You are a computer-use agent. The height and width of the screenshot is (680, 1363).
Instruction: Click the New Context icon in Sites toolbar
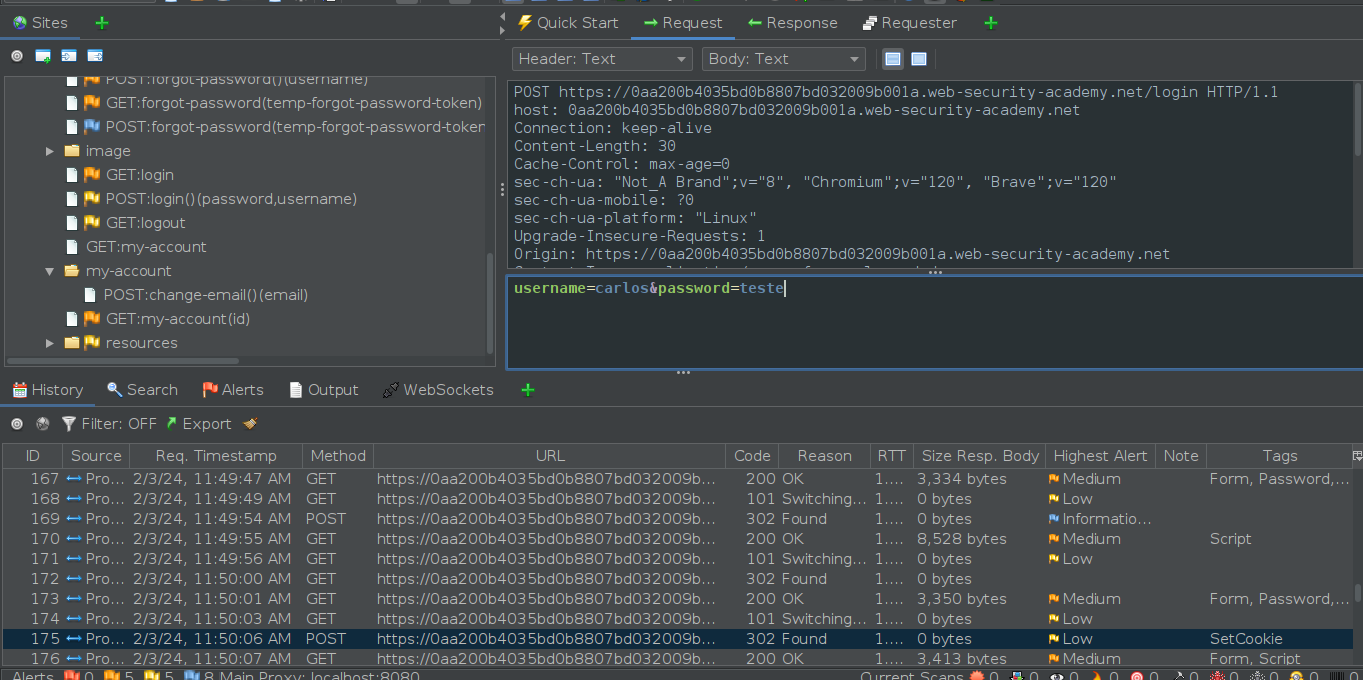(x=43, y=56)
